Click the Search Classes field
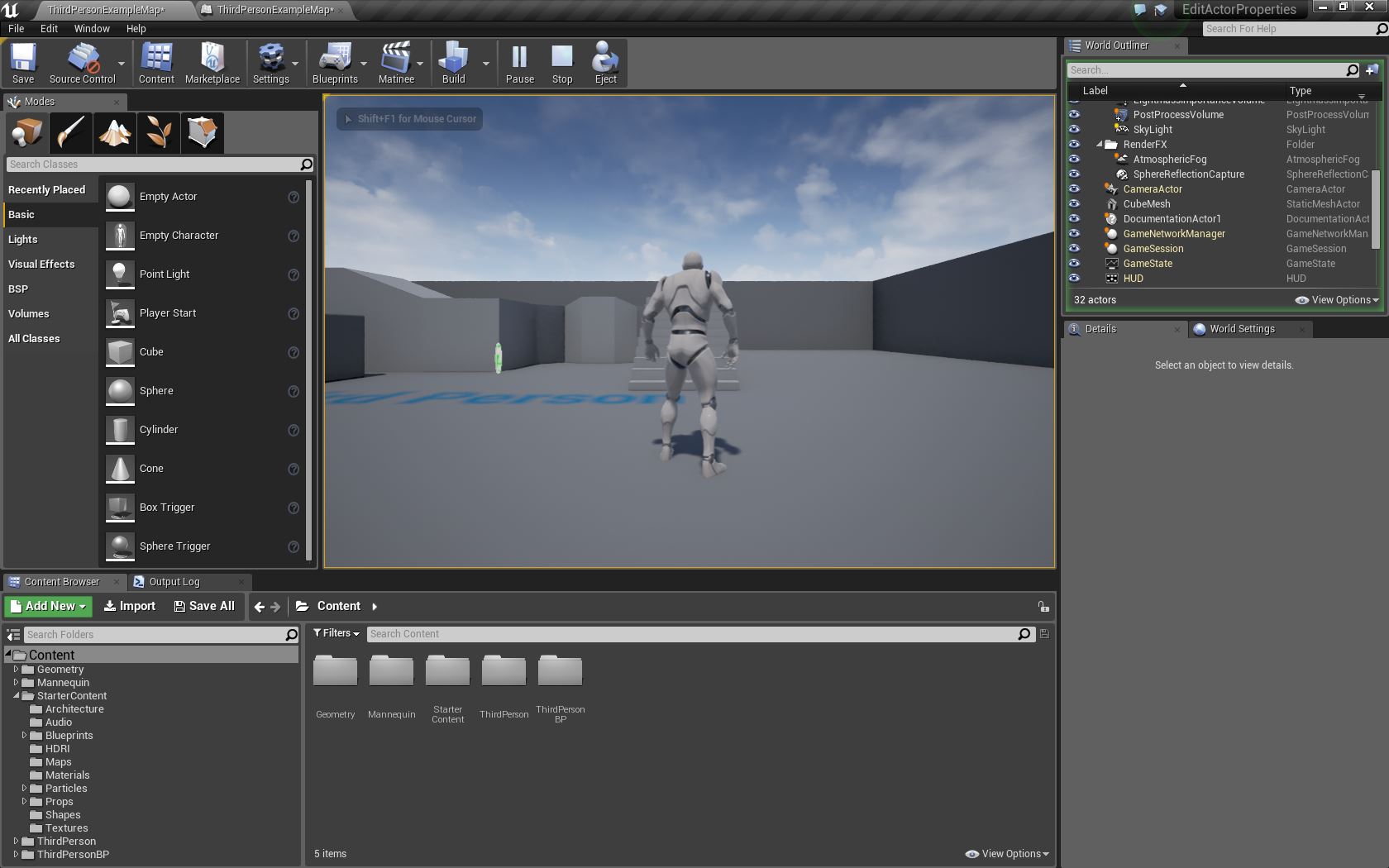Viewport: 1389px width, 868px height. [x=160, y=165]
